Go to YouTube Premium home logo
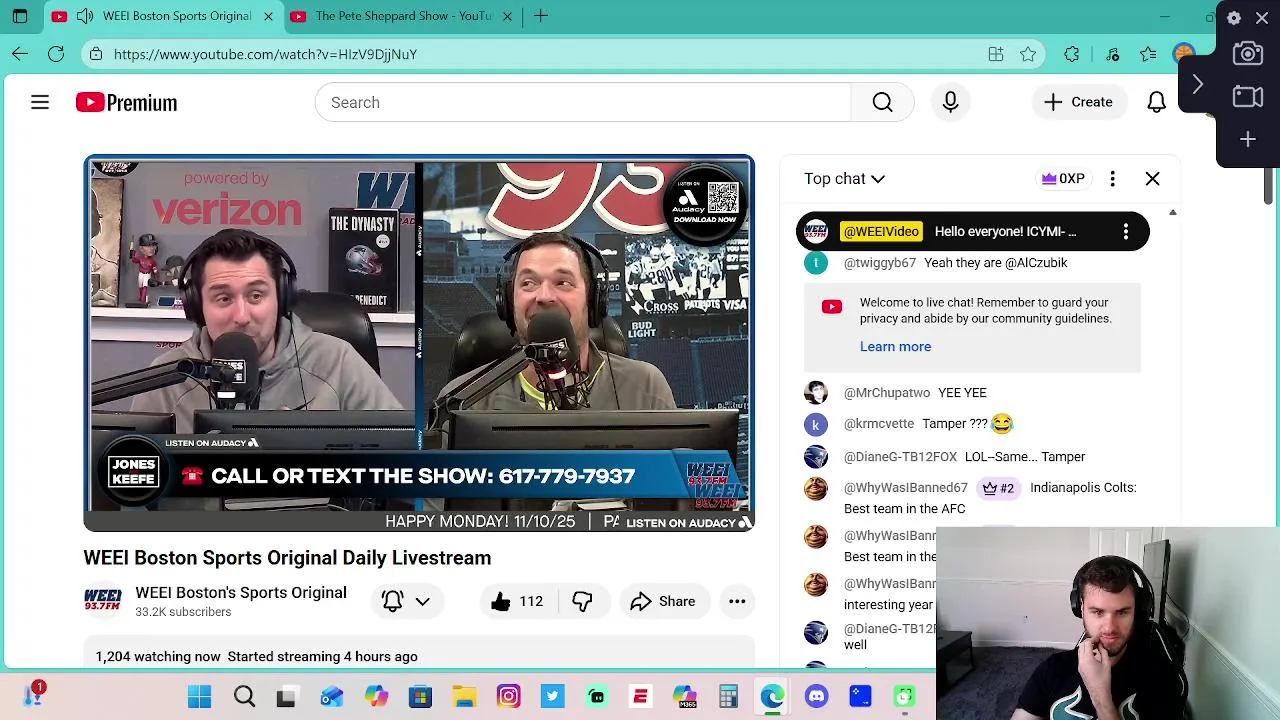Viewport: 1280px width, 720px height. (x=126, y=102)
